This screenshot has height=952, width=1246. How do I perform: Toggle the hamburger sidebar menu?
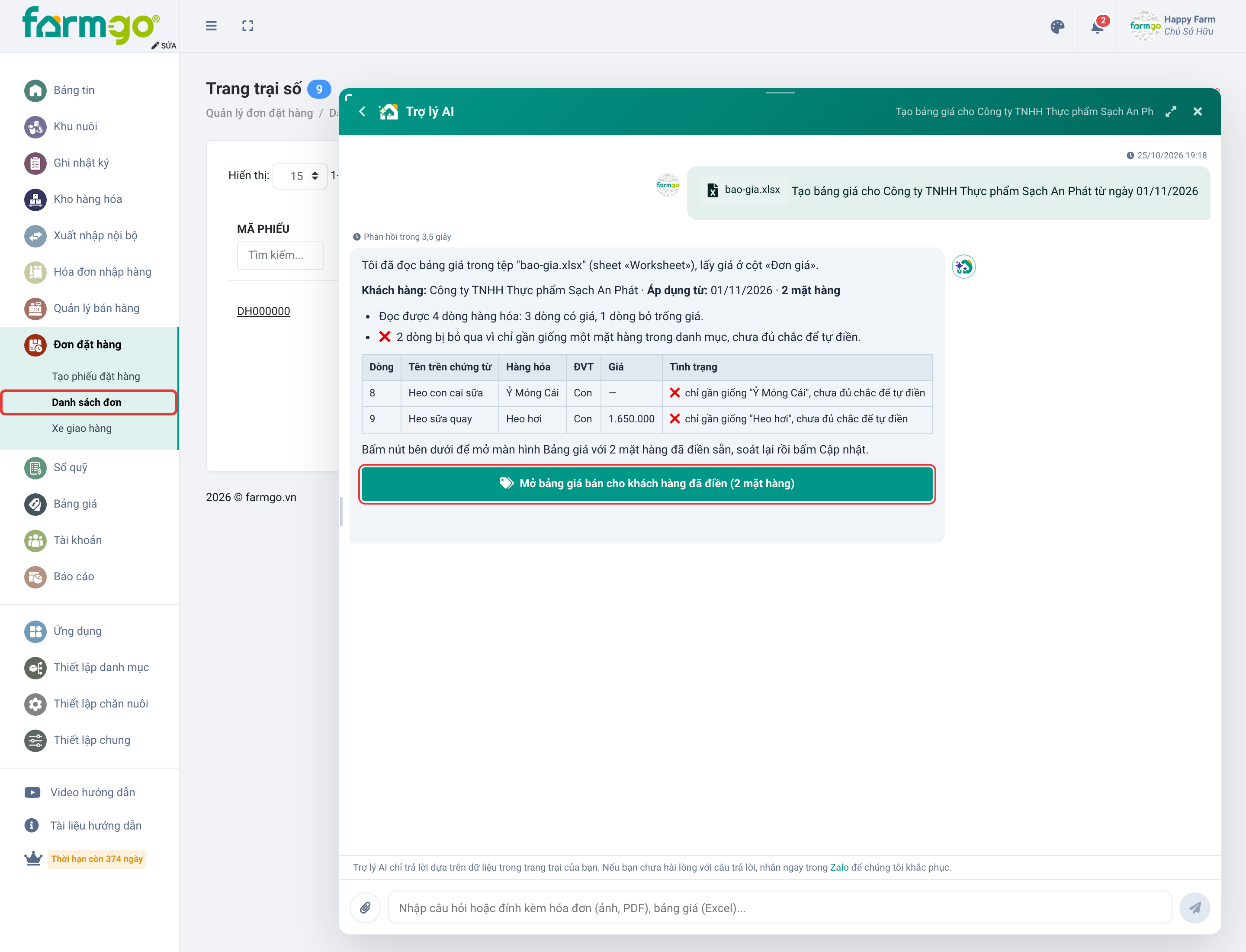coord(211,26)
